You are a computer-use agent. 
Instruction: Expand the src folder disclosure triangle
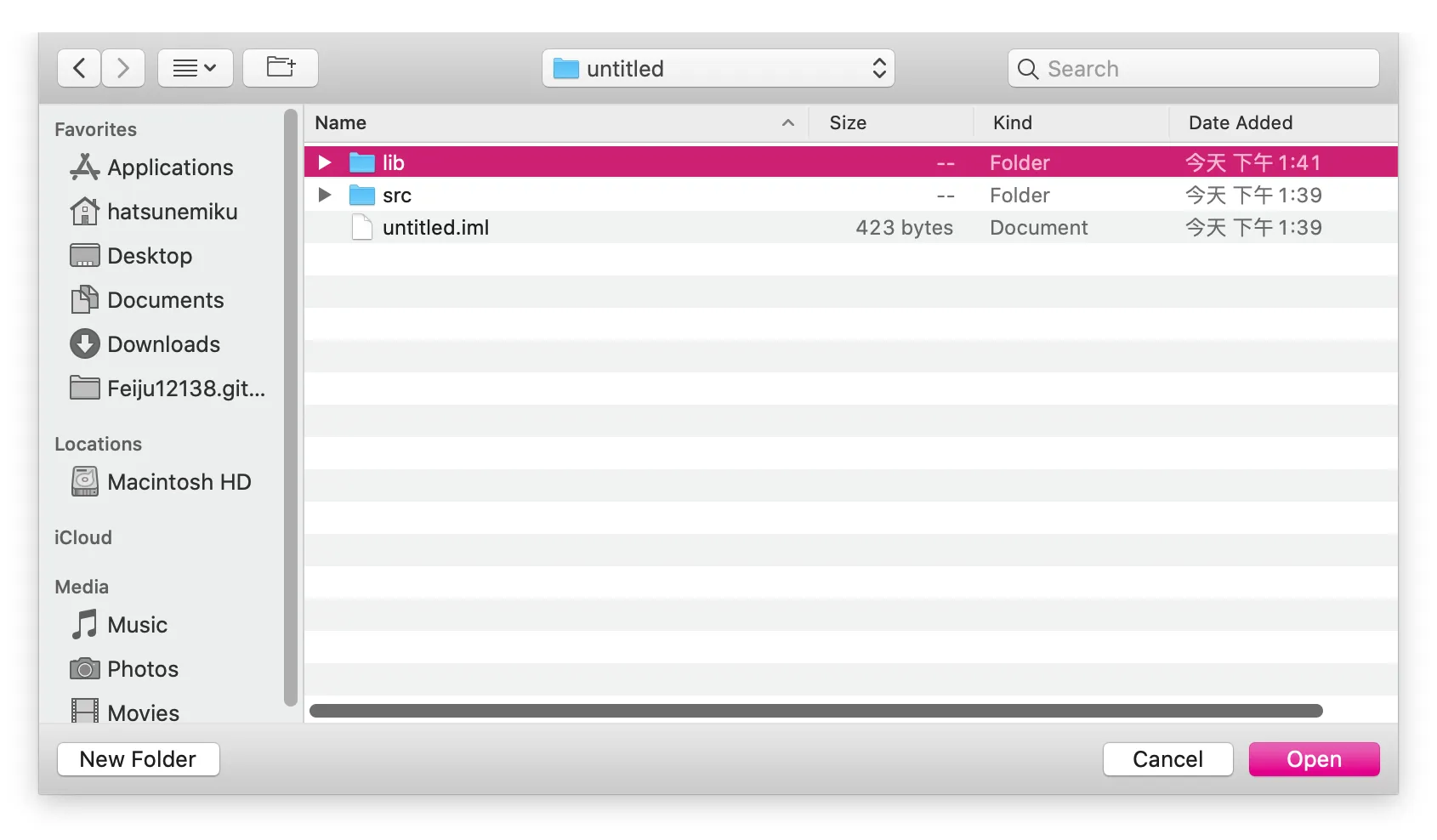pyautogui.click(x=325, y=195)
